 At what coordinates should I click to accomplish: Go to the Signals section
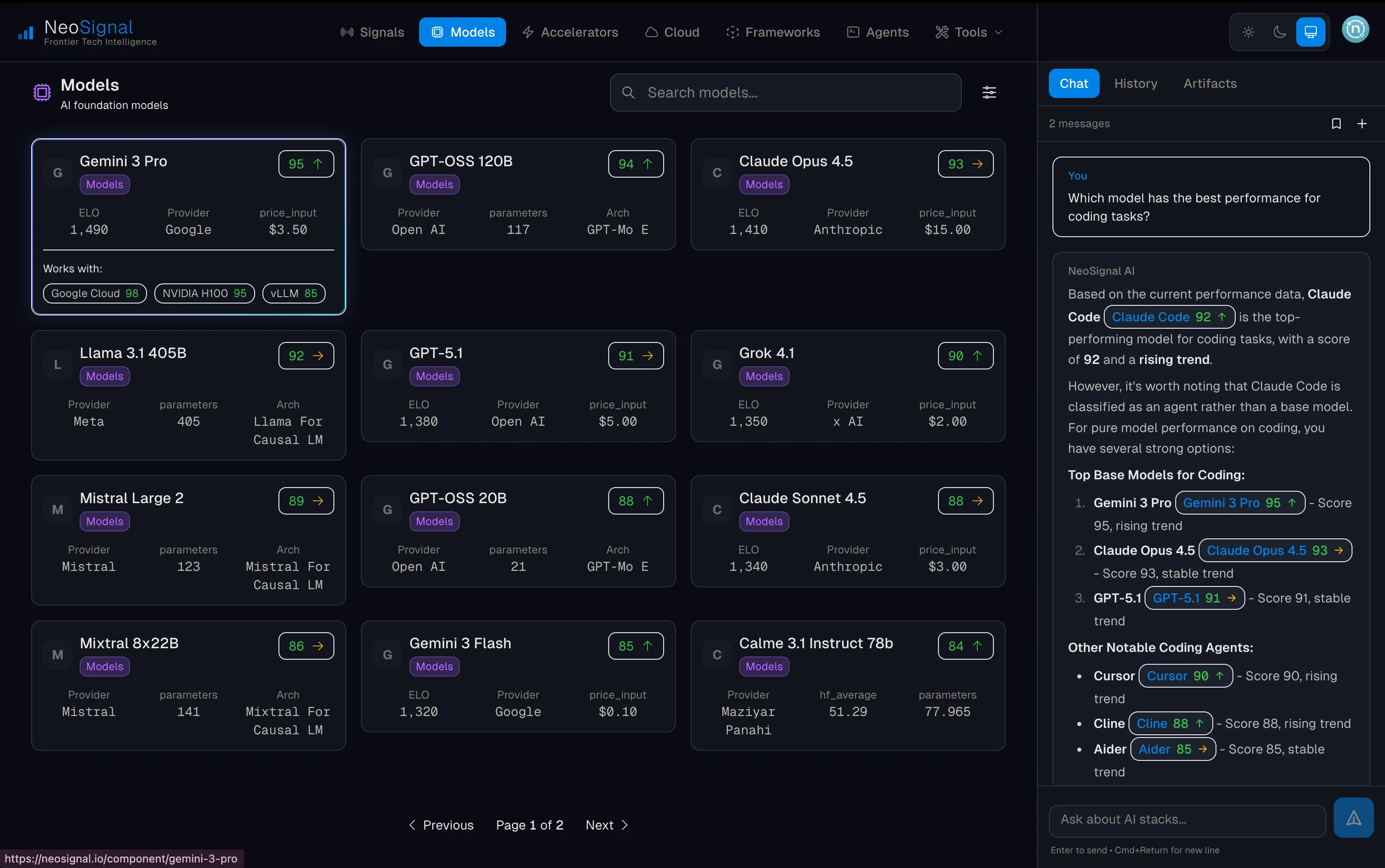point(372,32)
